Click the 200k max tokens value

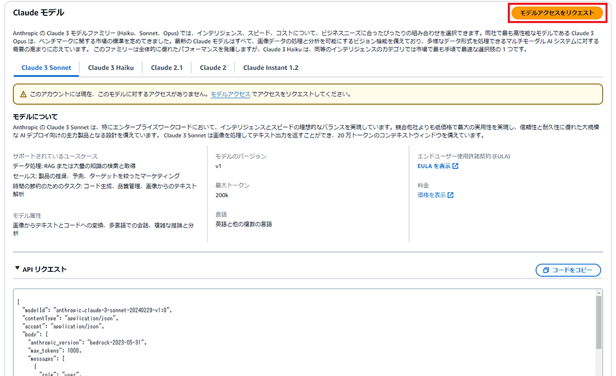click(x=222, y=195)
